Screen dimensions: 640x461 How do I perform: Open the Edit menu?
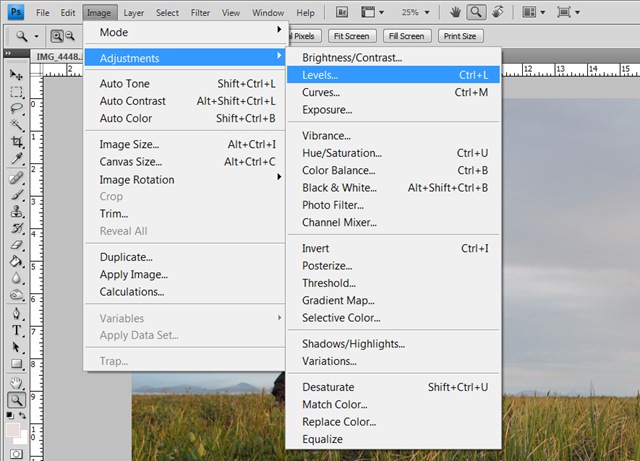[68, 13]
